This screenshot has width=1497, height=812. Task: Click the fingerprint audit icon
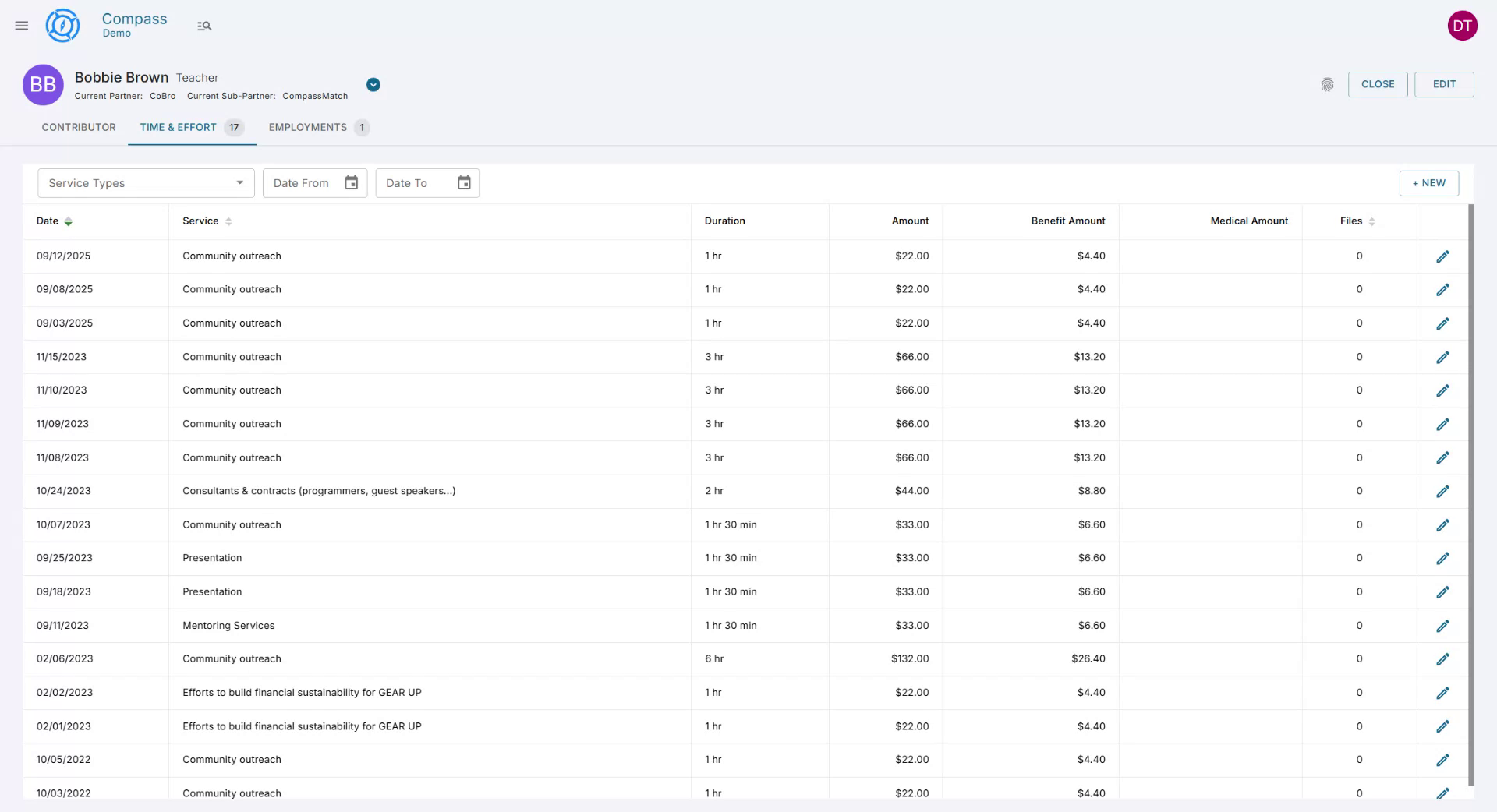point(1328,84)
